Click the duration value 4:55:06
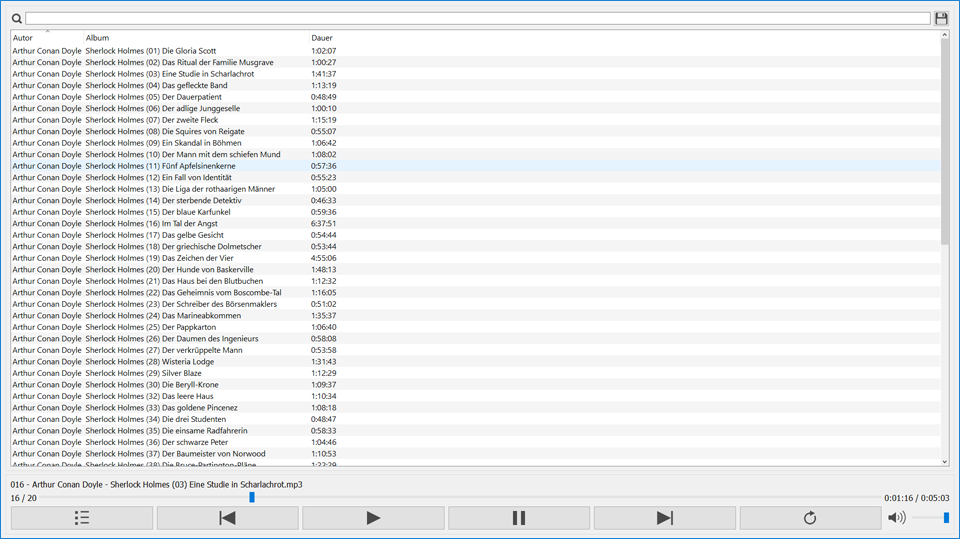The image size is (960, 539). coord(323,258)
